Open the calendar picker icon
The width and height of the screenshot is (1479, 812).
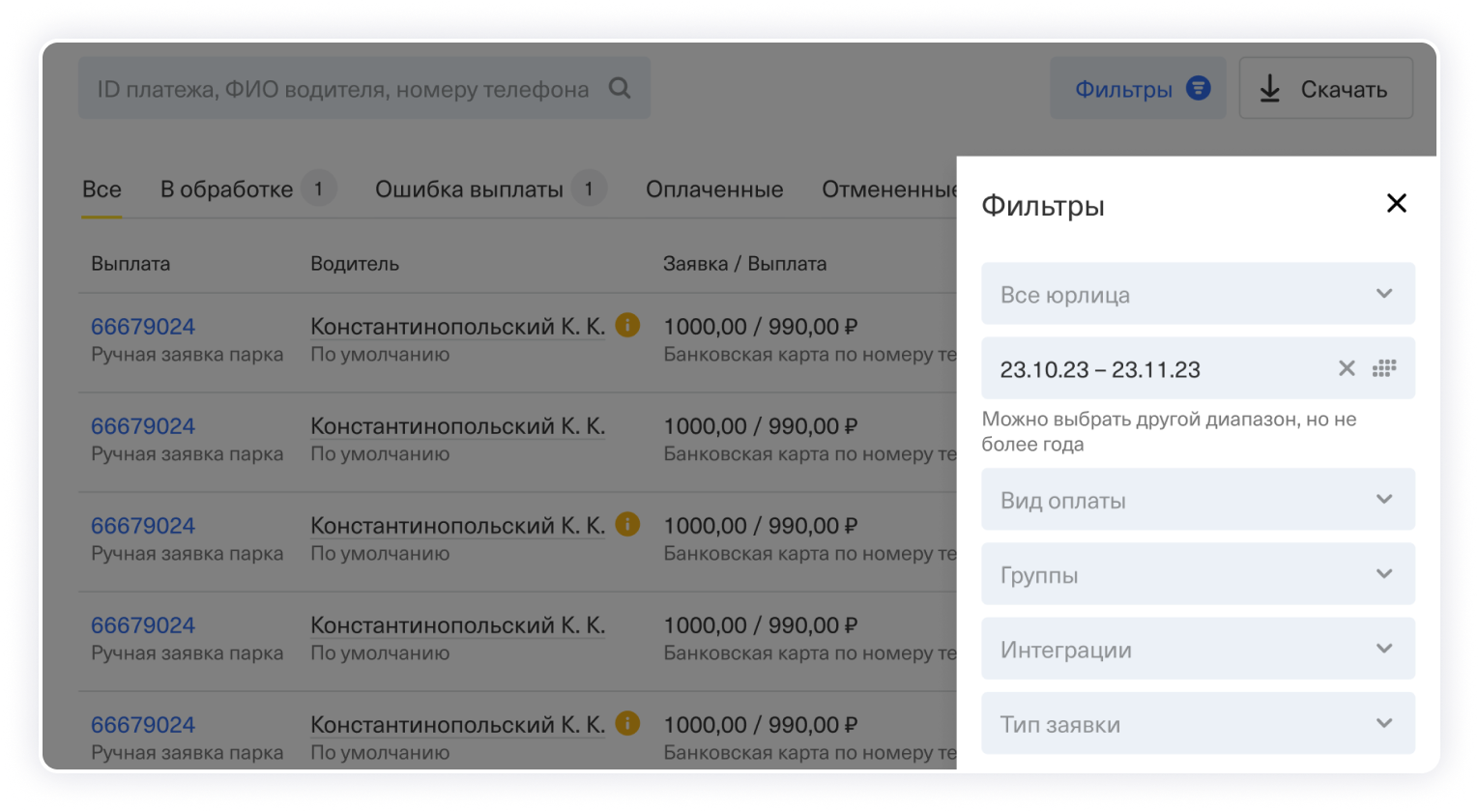point(1385,368)
